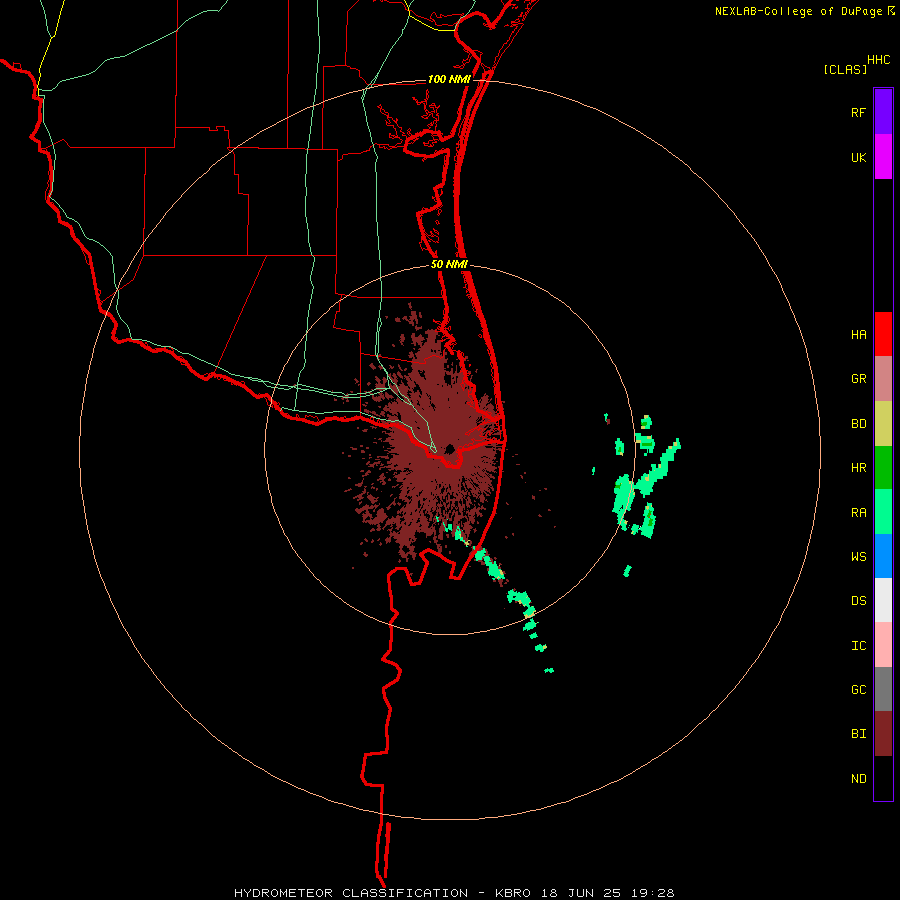Click the magenta UK color swatch

click(x=883, y=157)
